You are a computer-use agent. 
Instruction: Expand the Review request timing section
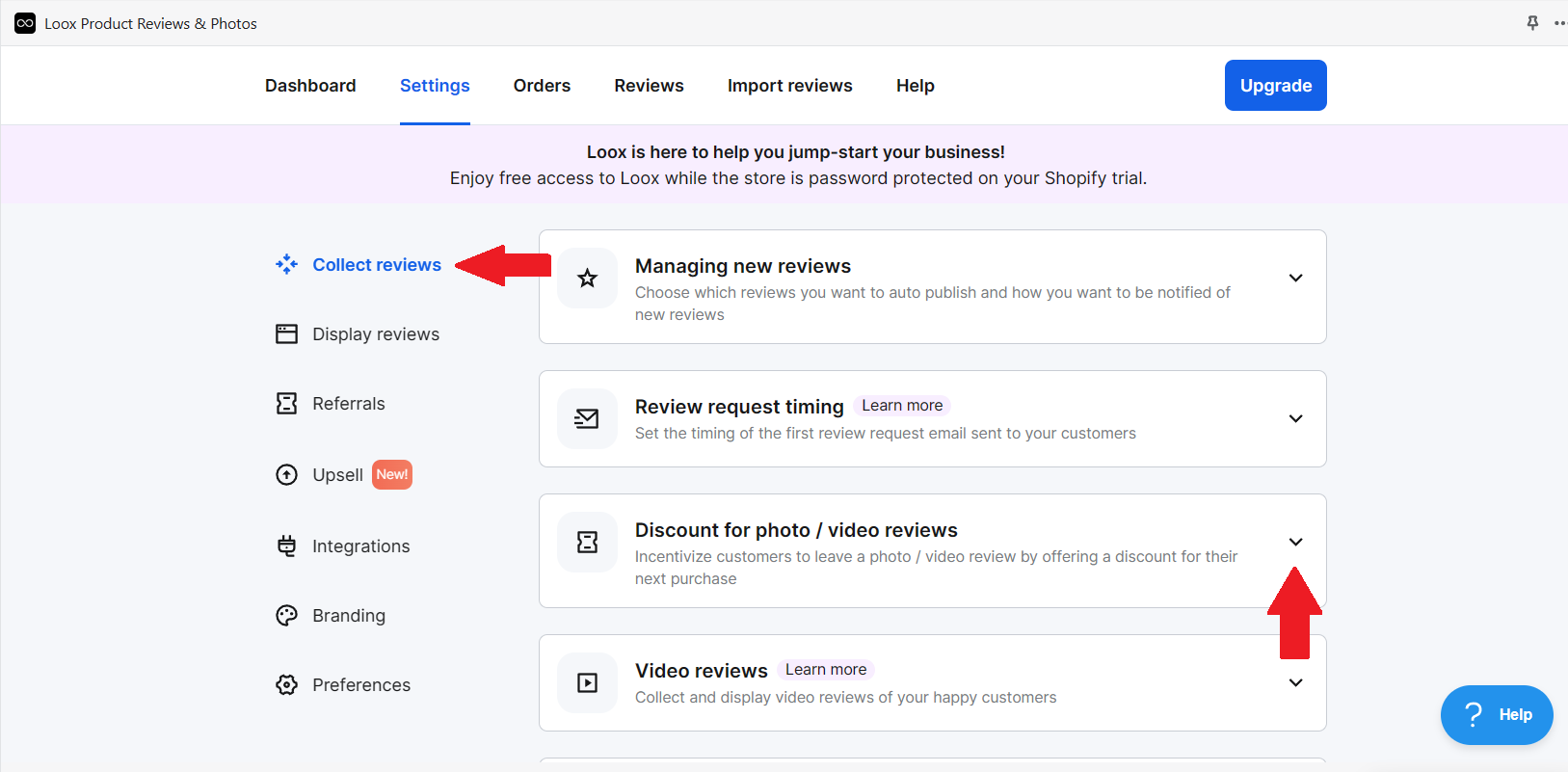click(1296, 418)
